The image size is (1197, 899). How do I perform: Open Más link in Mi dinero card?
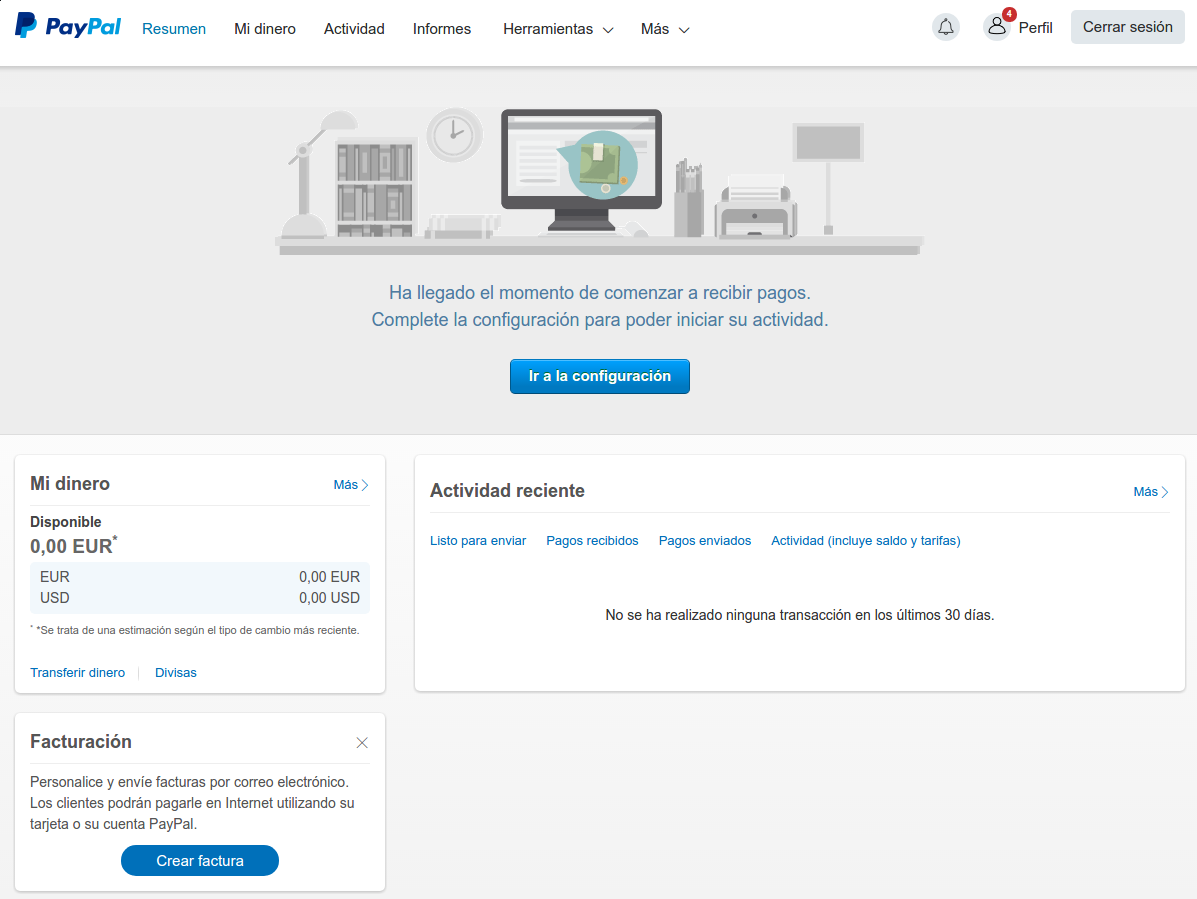(351, 485)
